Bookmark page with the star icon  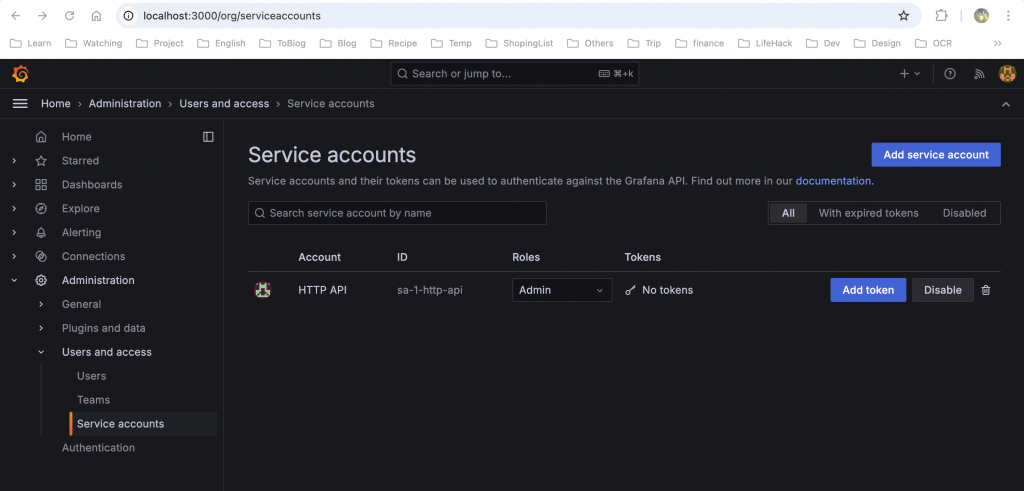click(904, 16)
